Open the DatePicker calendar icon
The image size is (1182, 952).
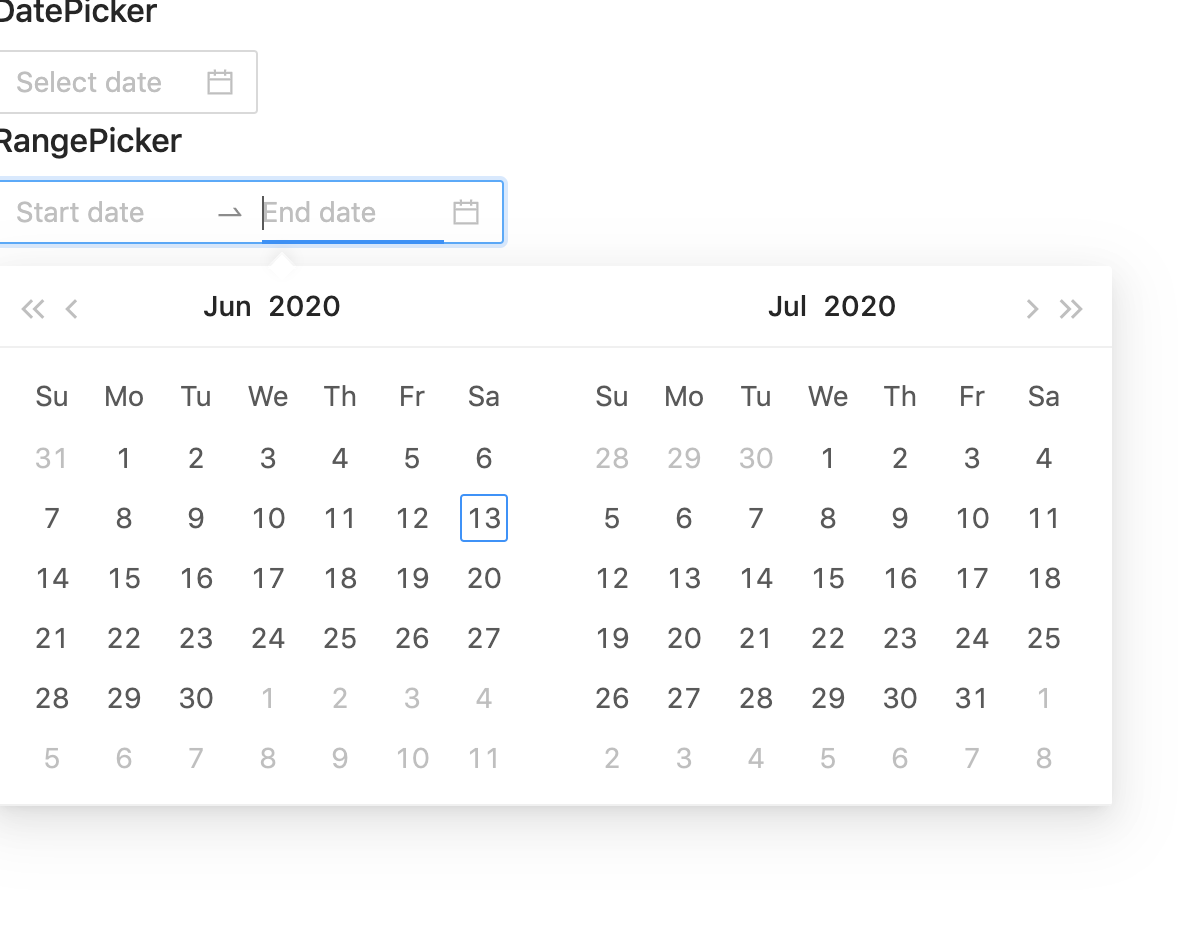click(x=219, y=82)
